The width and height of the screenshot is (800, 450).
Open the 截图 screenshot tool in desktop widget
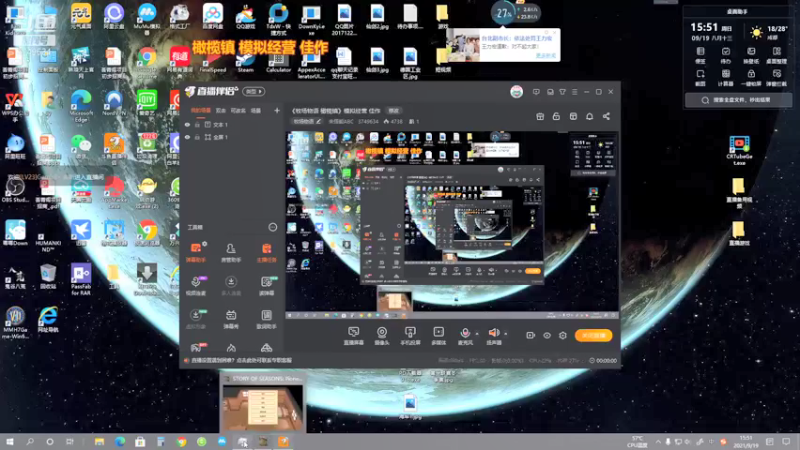click(x=701, y=78)
